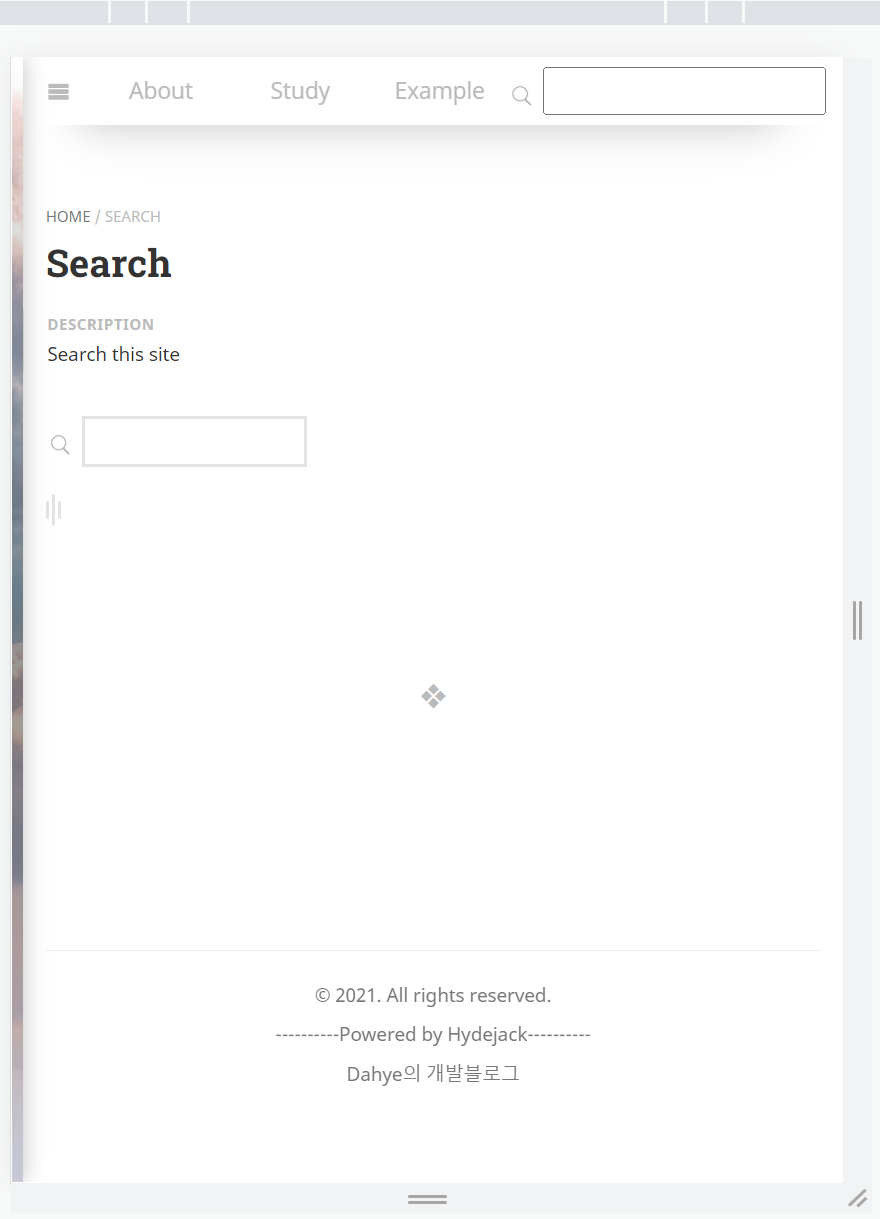The image size is (880, 1219).
Task: Click the diagonal corner resize grip
Action: point(858,1198)
